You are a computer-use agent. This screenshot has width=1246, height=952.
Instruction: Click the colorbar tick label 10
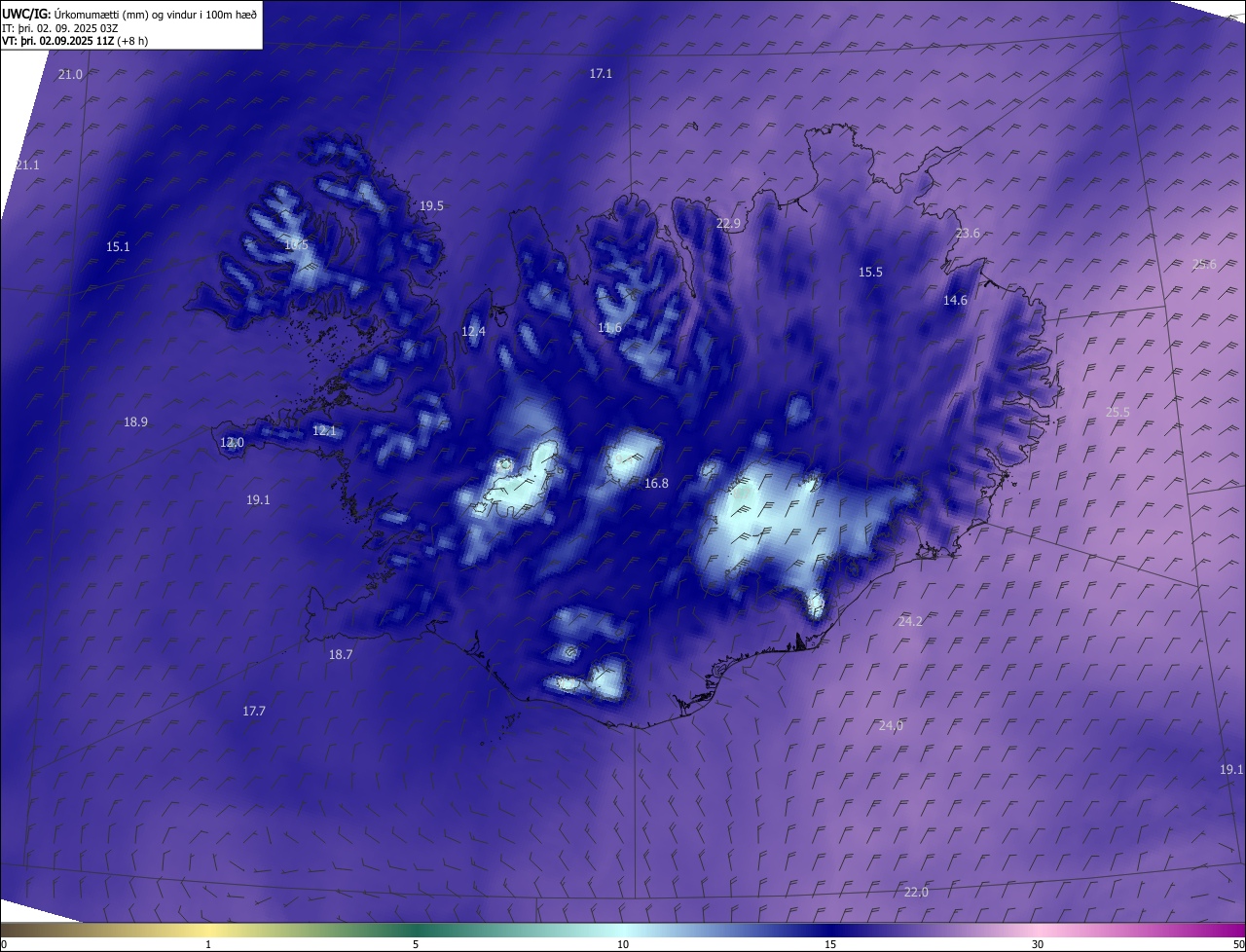point(623,945)
